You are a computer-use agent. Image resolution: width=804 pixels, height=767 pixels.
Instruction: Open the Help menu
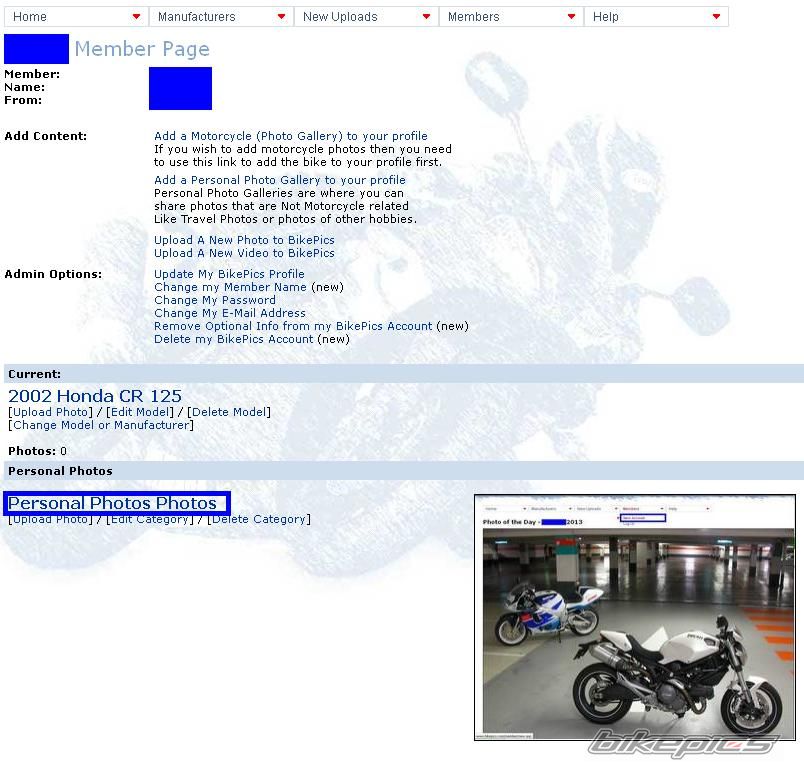(x=656, y=17)
